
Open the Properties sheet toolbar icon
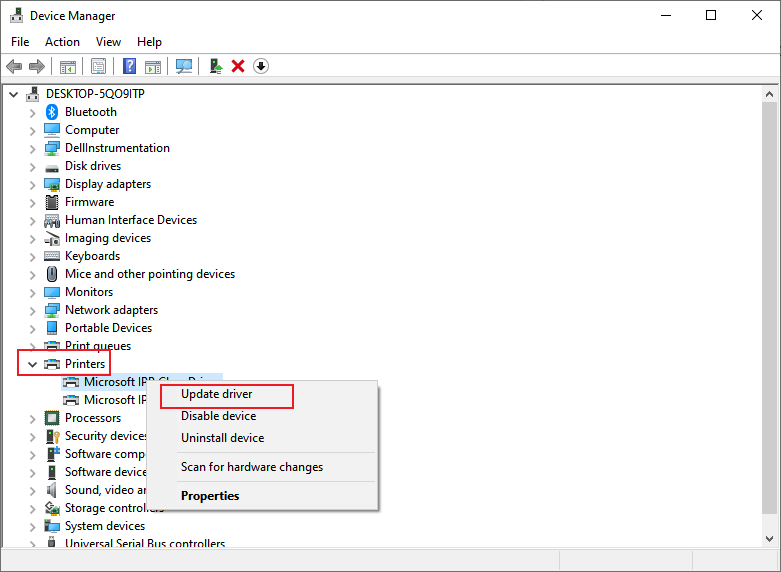pos(99,66)
